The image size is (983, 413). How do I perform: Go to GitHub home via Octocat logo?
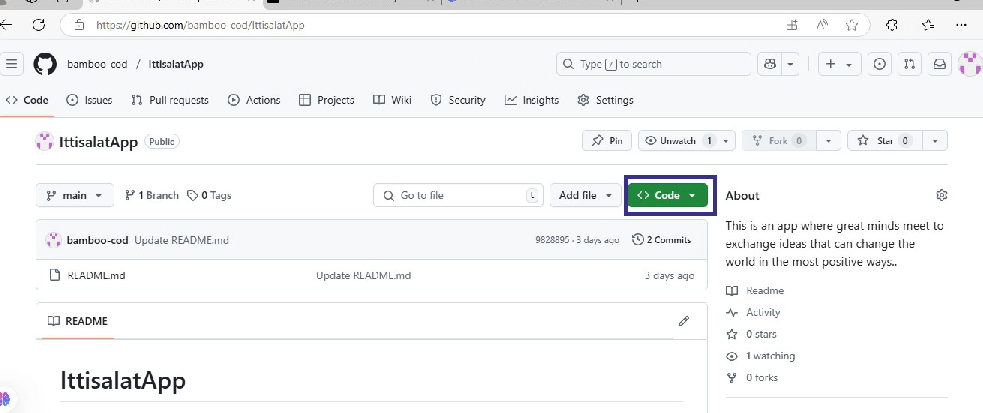point(45,64)
